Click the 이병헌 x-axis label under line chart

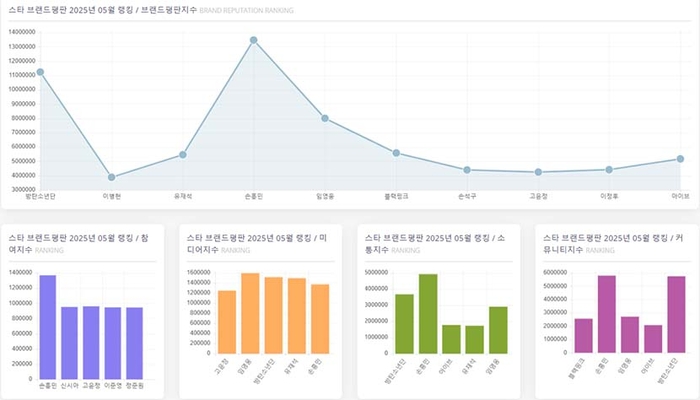[112, 196]
